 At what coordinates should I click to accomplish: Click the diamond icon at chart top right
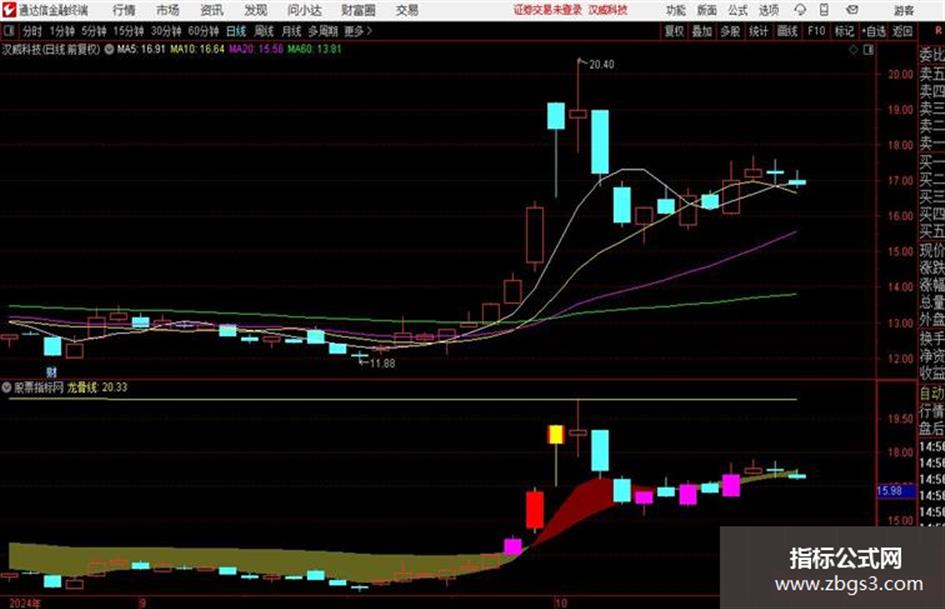853,50
